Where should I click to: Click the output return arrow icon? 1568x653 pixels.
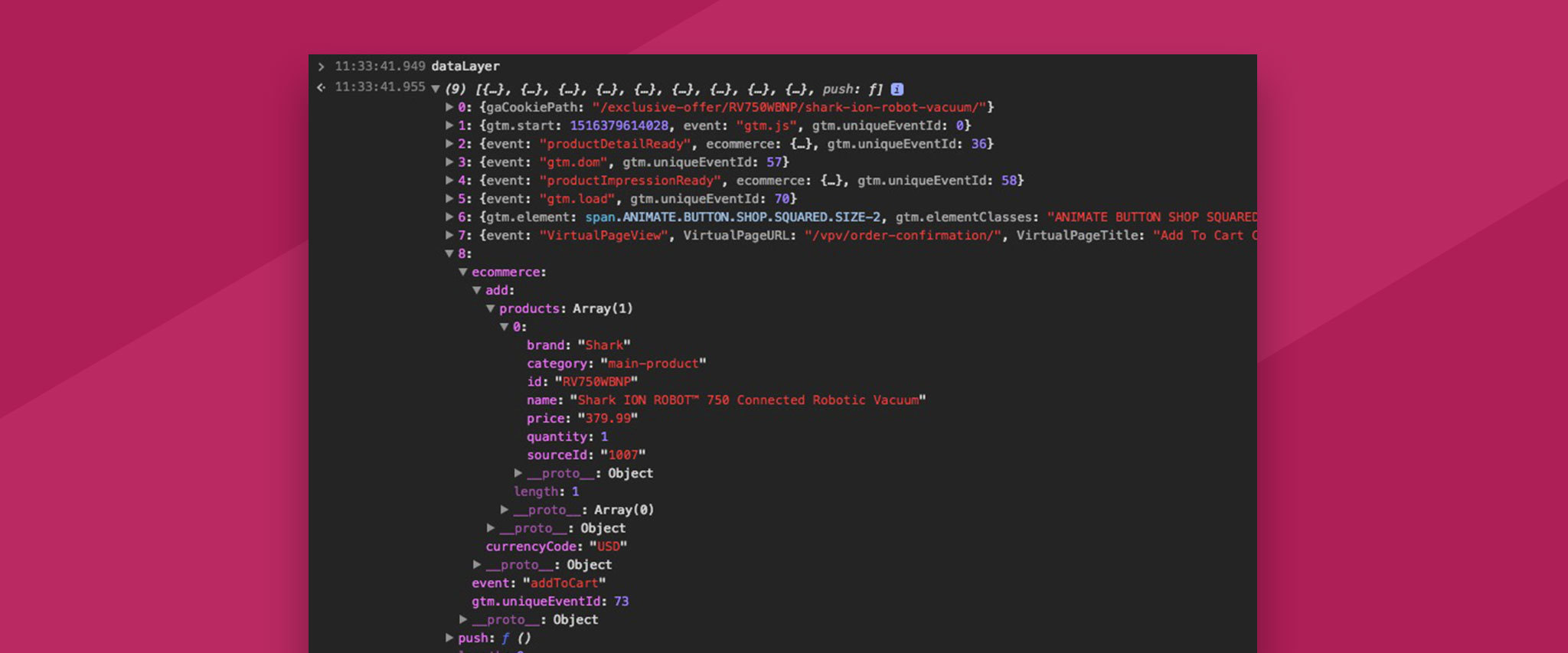(322, 87)
